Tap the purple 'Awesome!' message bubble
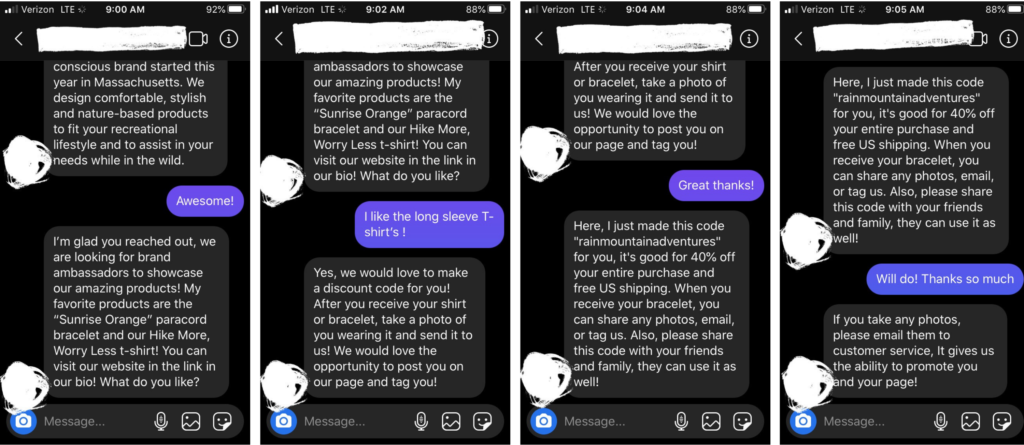1024x445 pixels. [x=205, y=201]
